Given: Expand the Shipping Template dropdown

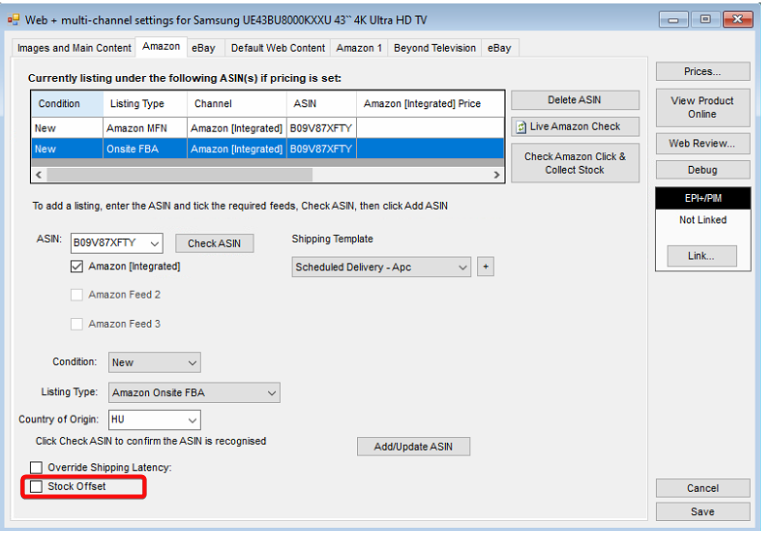Looking at the screenshot, I should pyautogui.click(x=461, y=268).
